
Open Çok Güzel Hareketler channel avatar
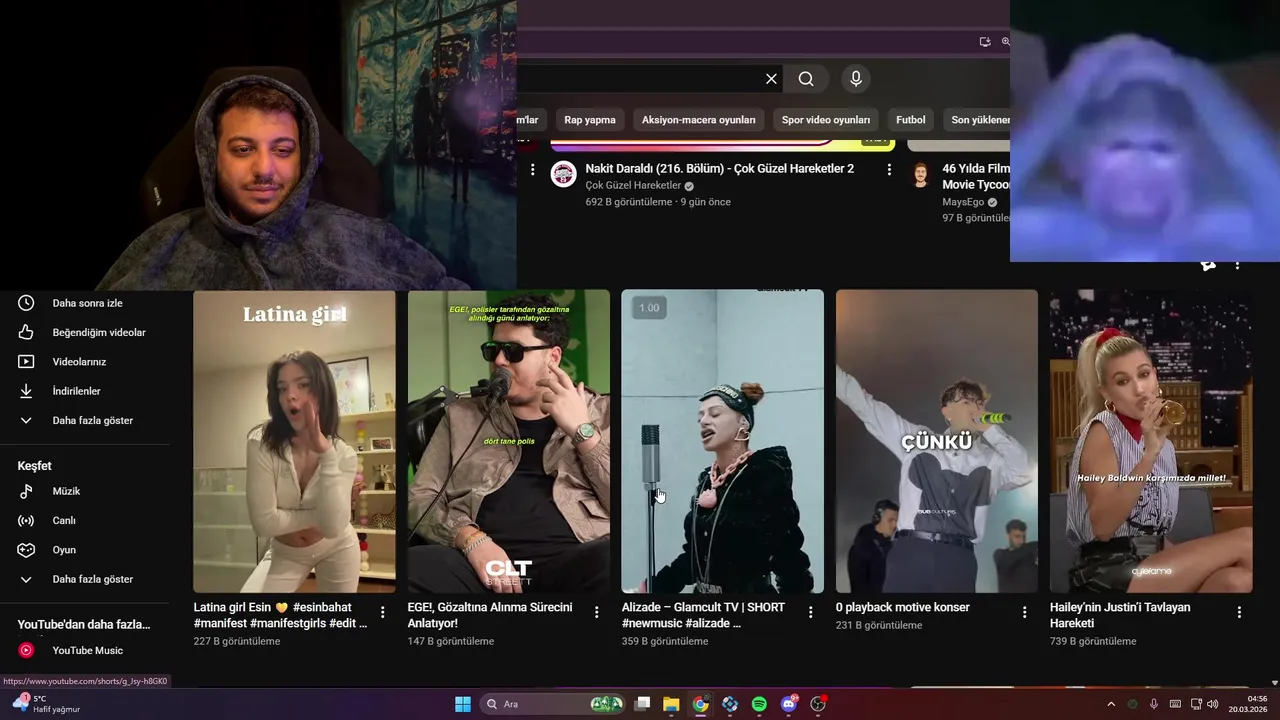click(564, 174)
